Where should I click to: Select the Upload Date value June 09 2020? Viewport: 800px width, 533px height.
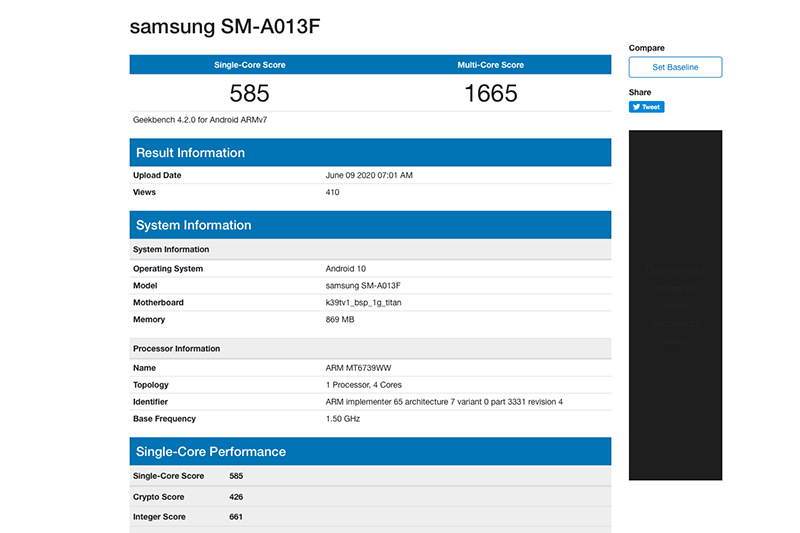click(x=369, y=175)
